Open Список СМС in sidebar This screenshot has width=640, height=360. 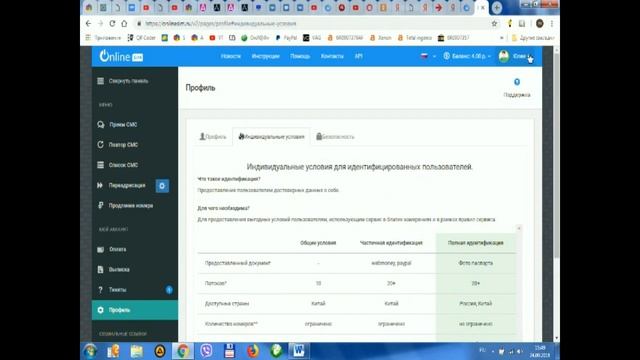pos(117,165)
